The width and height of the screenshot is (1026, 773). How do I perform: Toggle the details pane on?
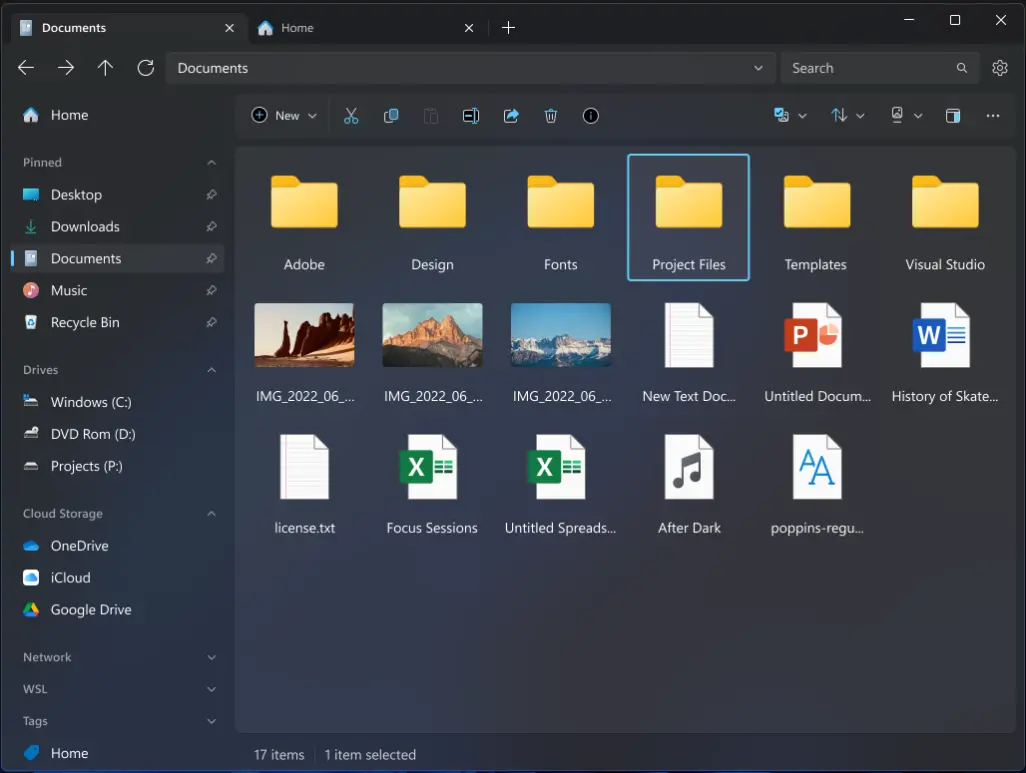click(952, 115)
